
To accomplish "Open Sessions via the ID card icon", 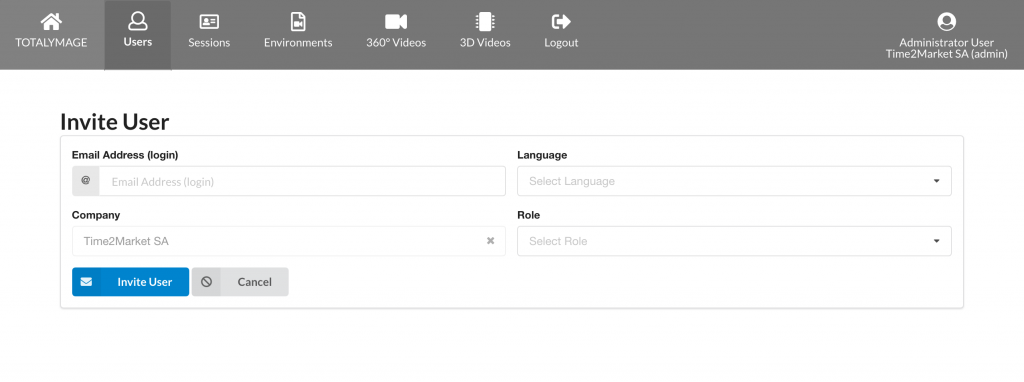I will point(209,22).
